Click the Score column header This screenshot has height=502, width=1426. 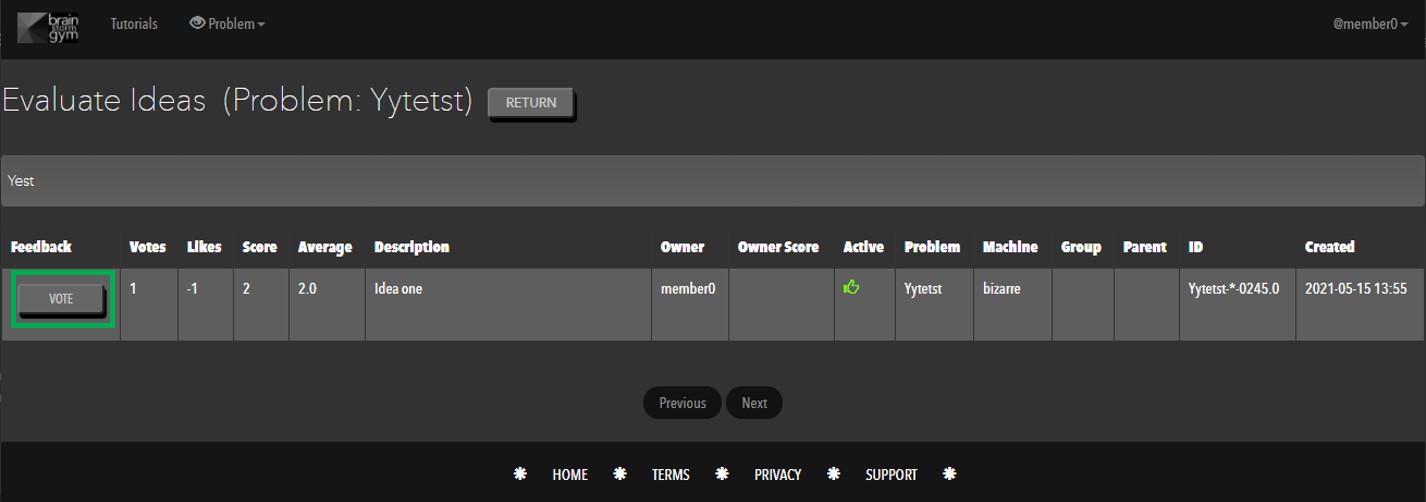259,247
